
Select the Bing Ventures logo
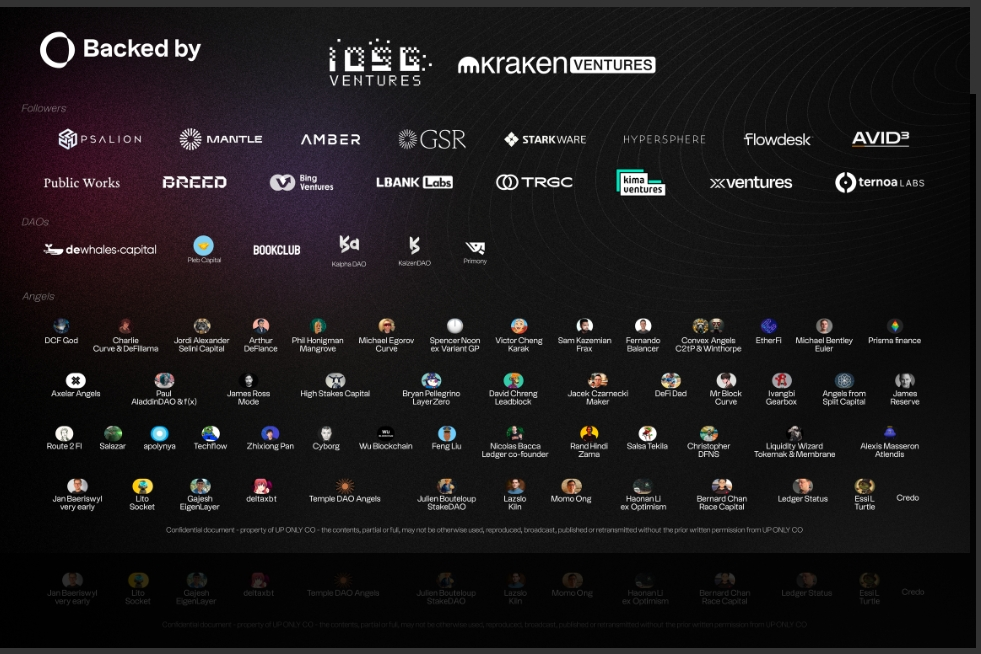coord(302,182)
